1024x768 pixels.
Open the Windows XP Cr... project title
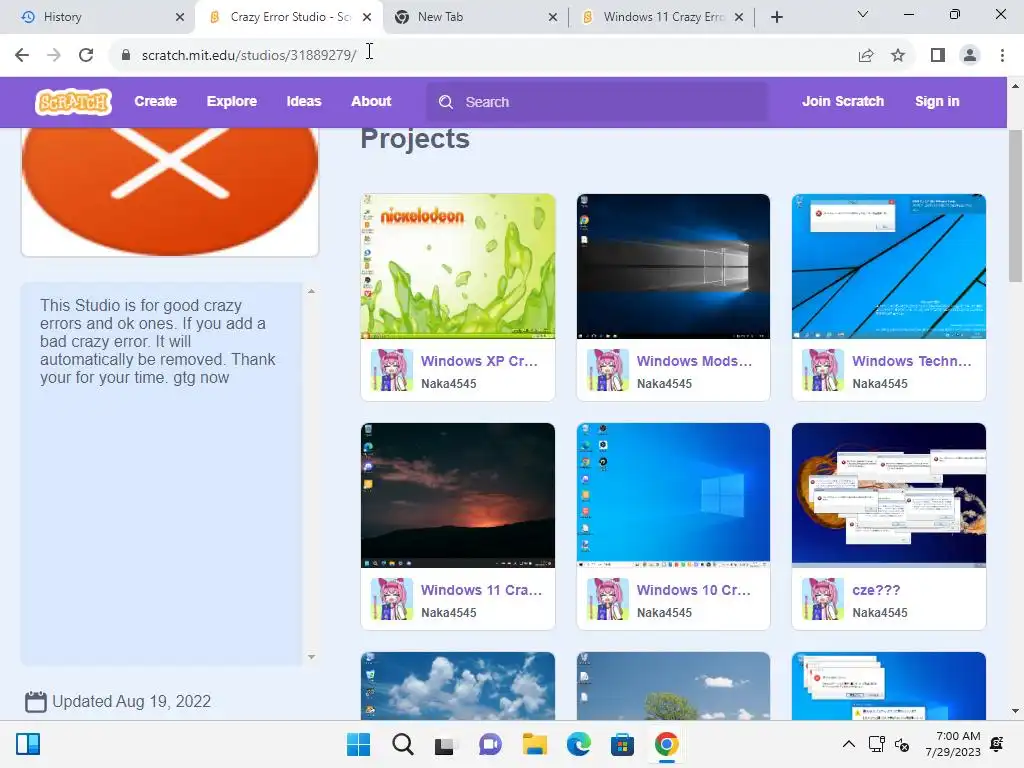[479, 361]
